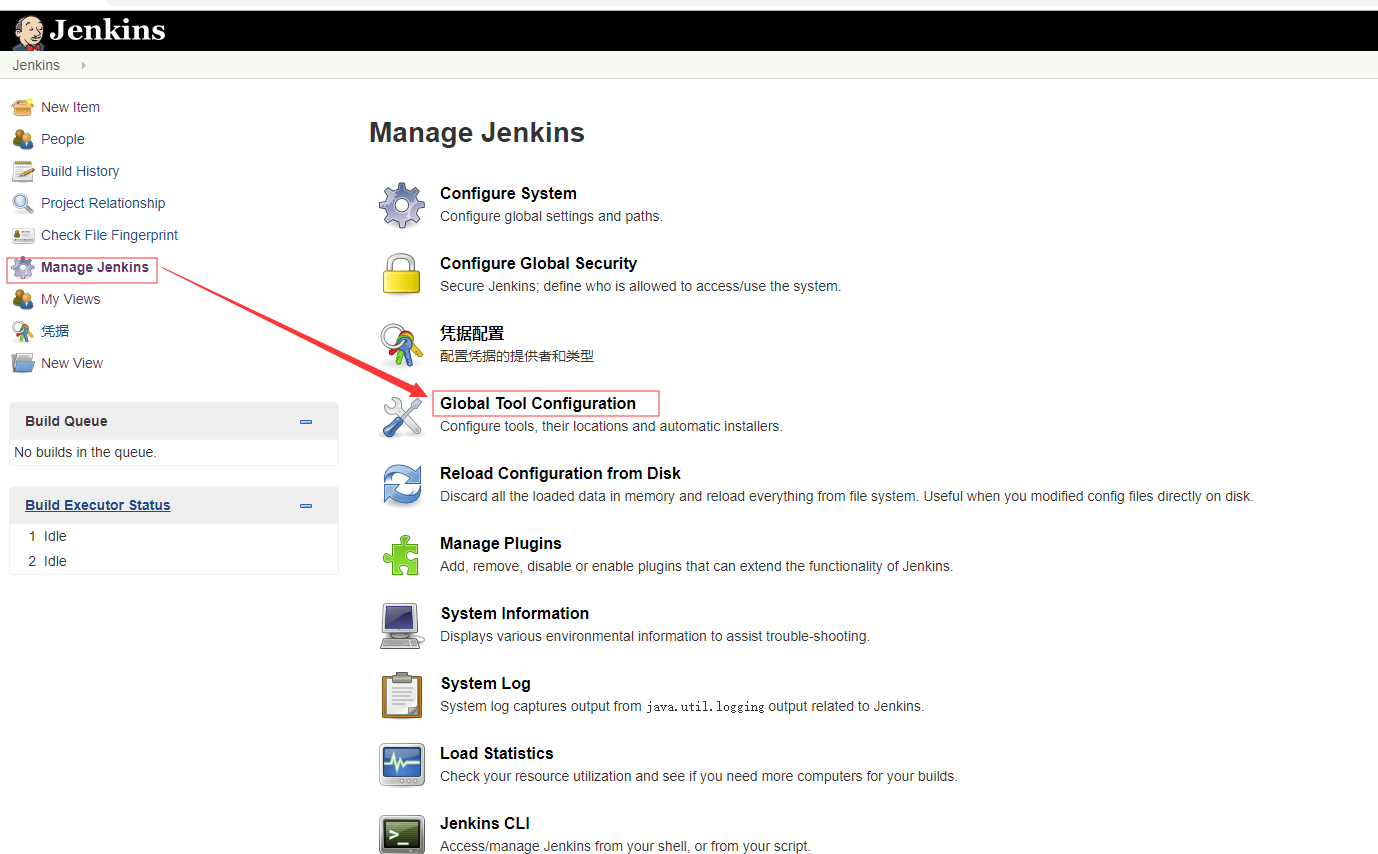Click the Configure System gear icon
The image size is (1378, 854).
tap(402, 205)
